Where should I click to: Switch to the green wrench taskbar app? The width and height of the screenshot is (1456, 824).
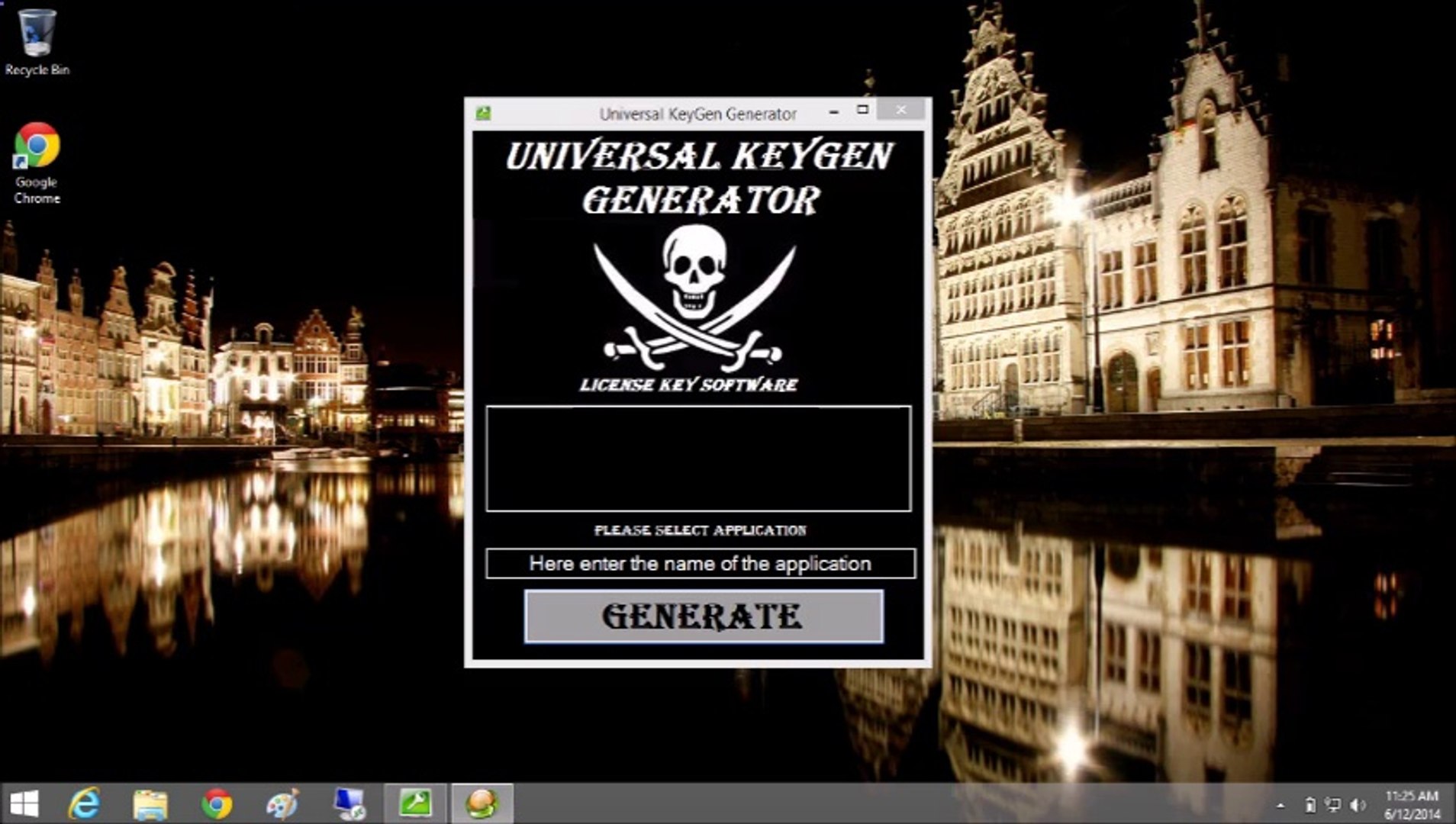[x=415, y=803]
